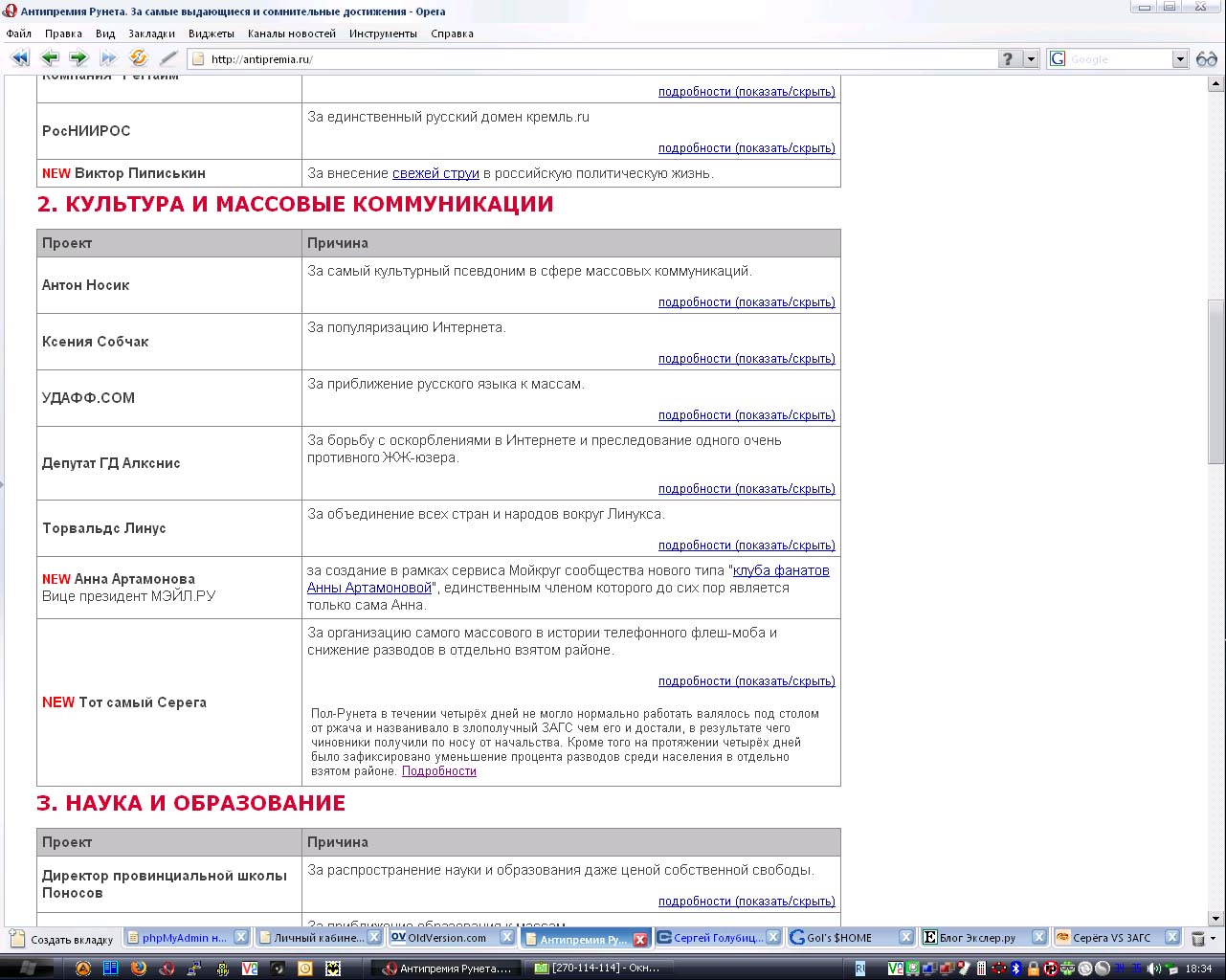Image resolution: width=1226 pixels, height=980 pixels.
Task: Close the OldVersion.com tab
Action: pos(507,938)
